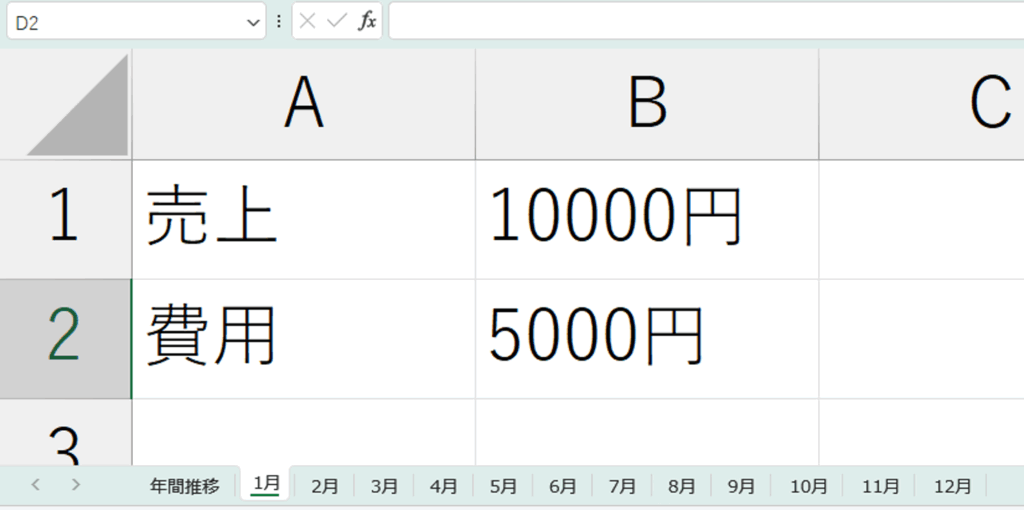Click the Insert Function fx icon
This screenshot has height=510, width=1024.
(x=368, y=21)
